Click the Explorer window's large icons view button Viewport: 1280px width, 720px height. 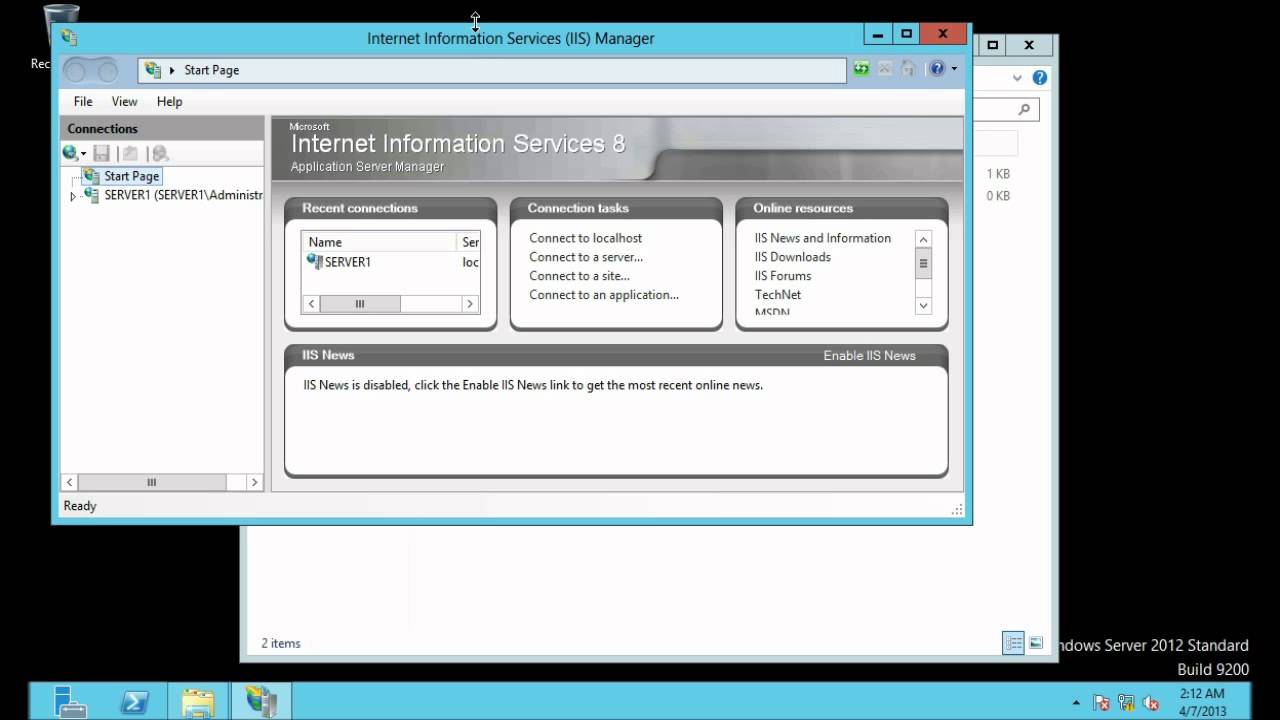click(1036, 643)
